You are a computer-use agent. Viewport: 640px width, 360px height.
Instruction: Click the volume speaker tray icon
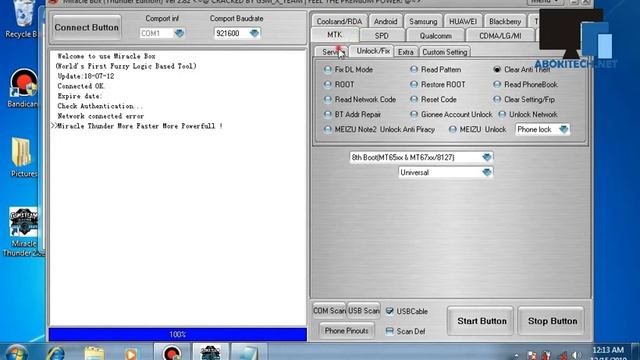click(x=577, y=356)
